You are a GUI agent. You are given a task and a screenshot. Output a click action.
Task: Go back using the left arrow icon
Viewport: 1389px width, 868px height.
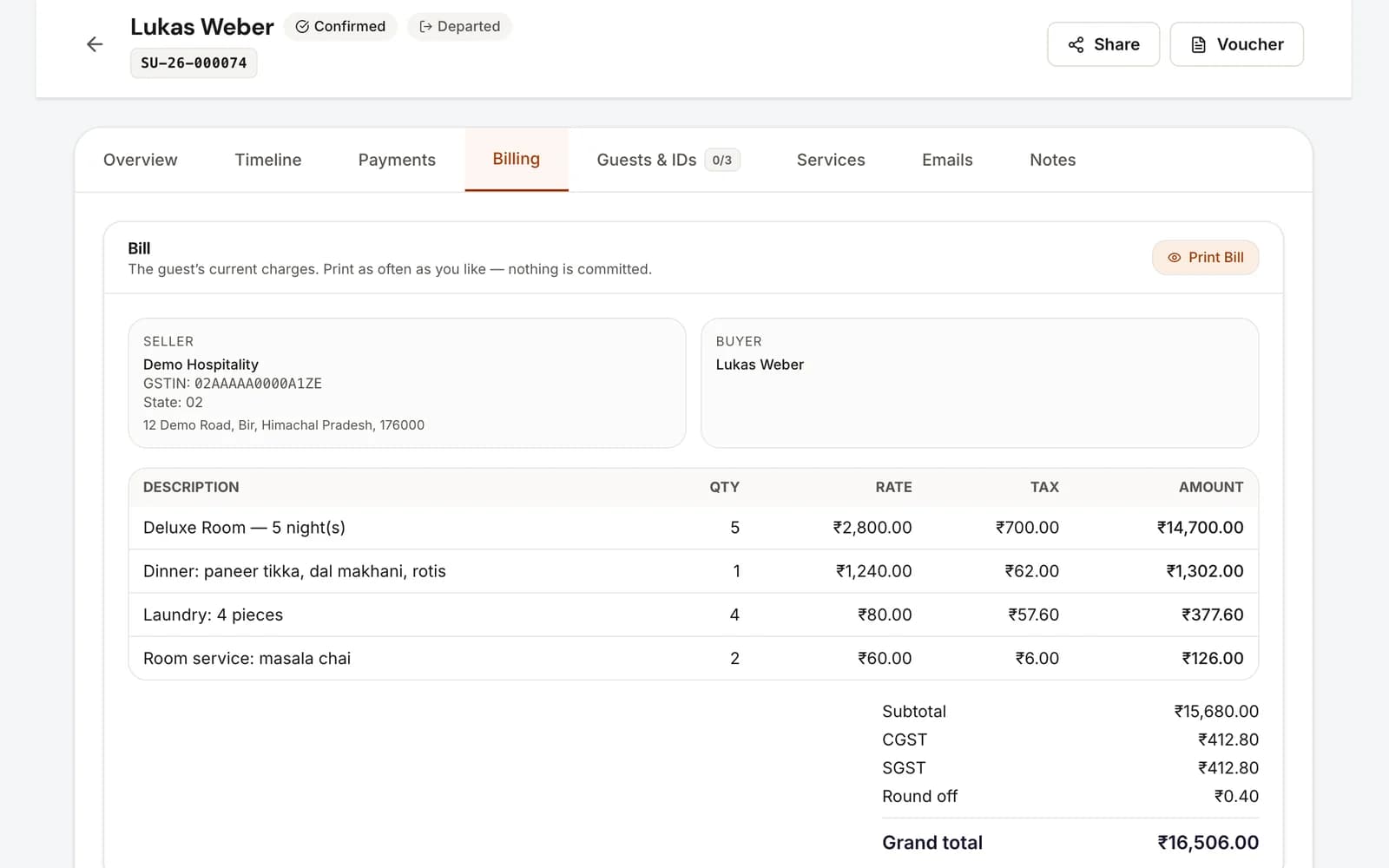tap(95, 44)
